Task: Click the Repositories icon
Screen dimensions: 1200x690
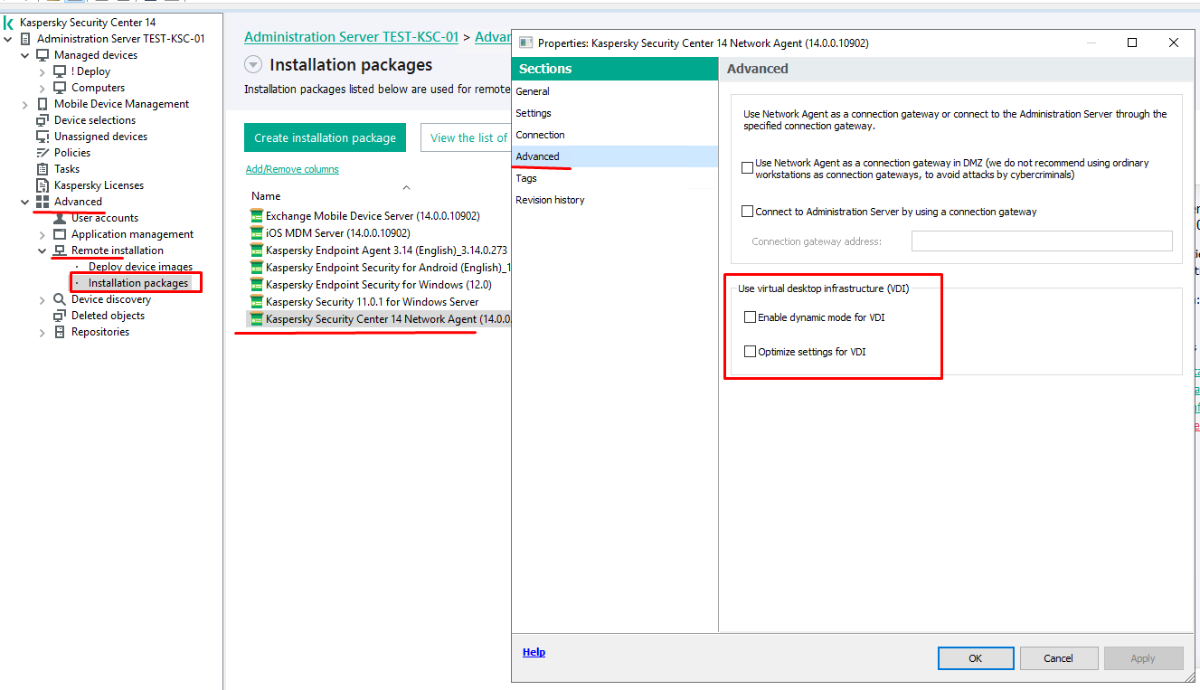Action: click(60, 332)
